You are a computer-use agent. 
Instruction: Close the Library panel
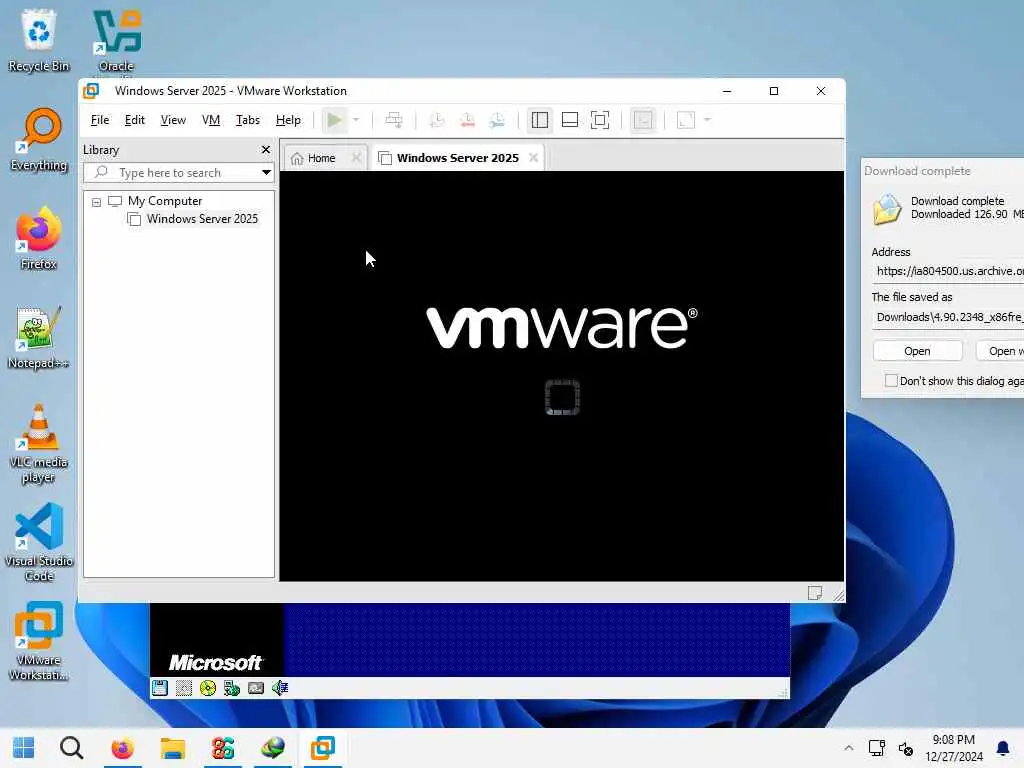click(266, 150)
